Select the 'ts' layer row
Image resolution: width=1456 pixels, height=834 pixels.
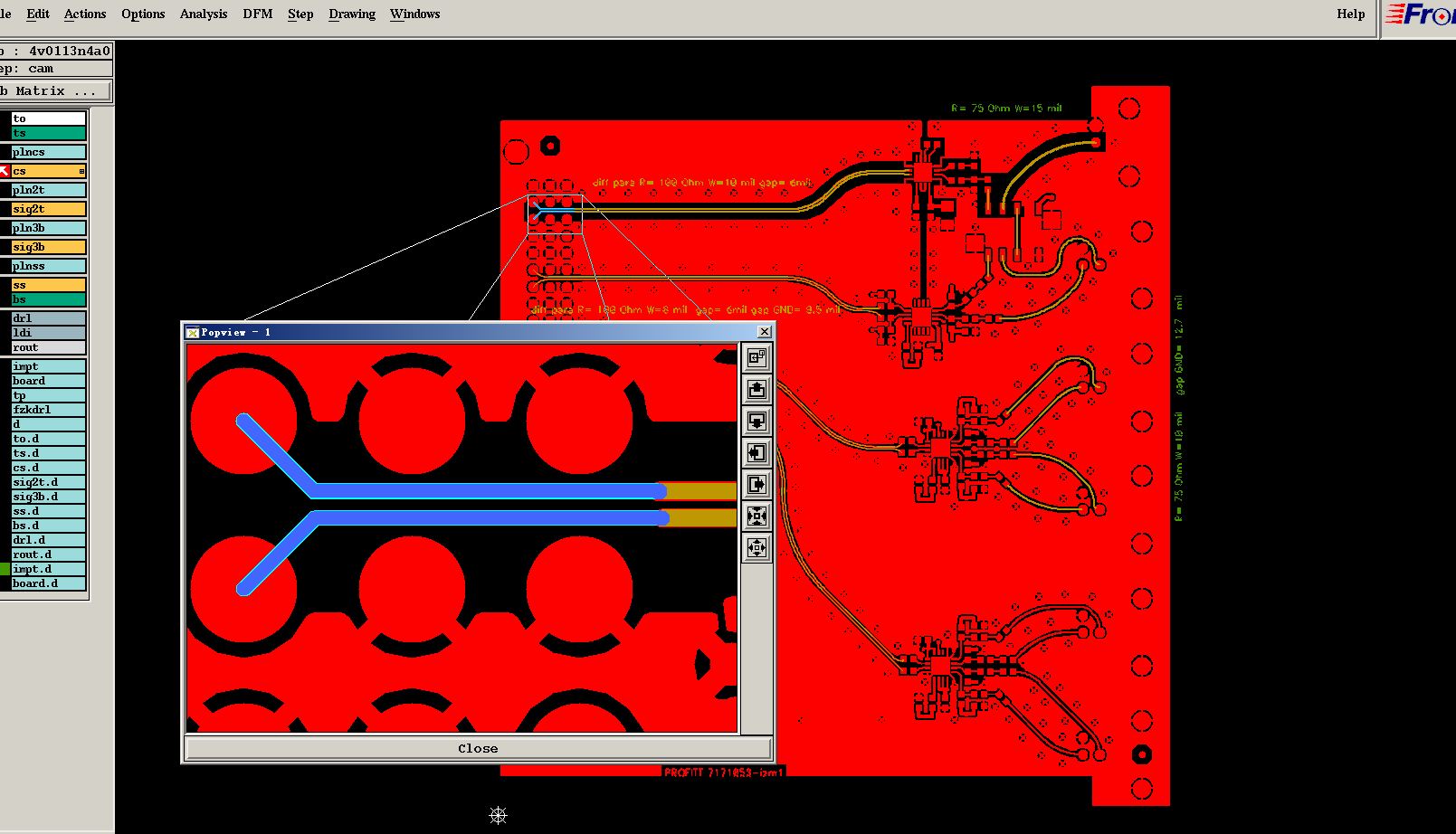tap(49, 133)
